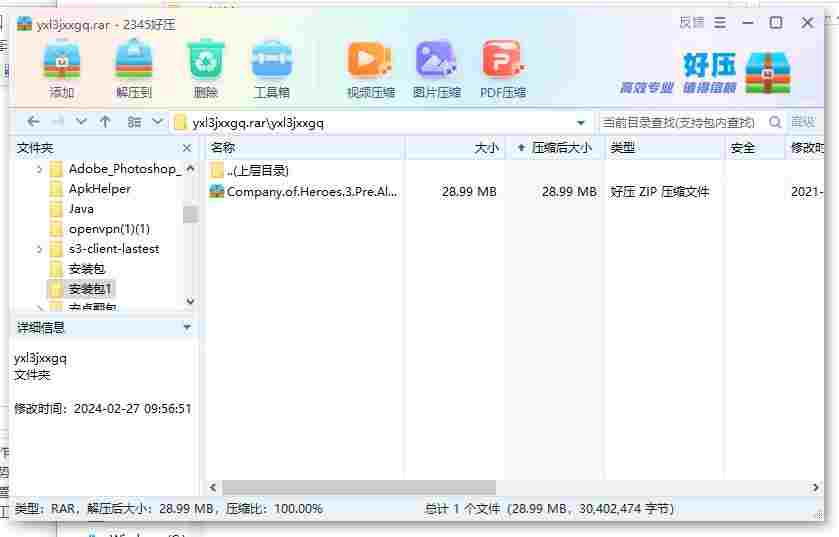839x537 pixels.
Task: Sort by the 类型 column header
Action: coord(665,148)
